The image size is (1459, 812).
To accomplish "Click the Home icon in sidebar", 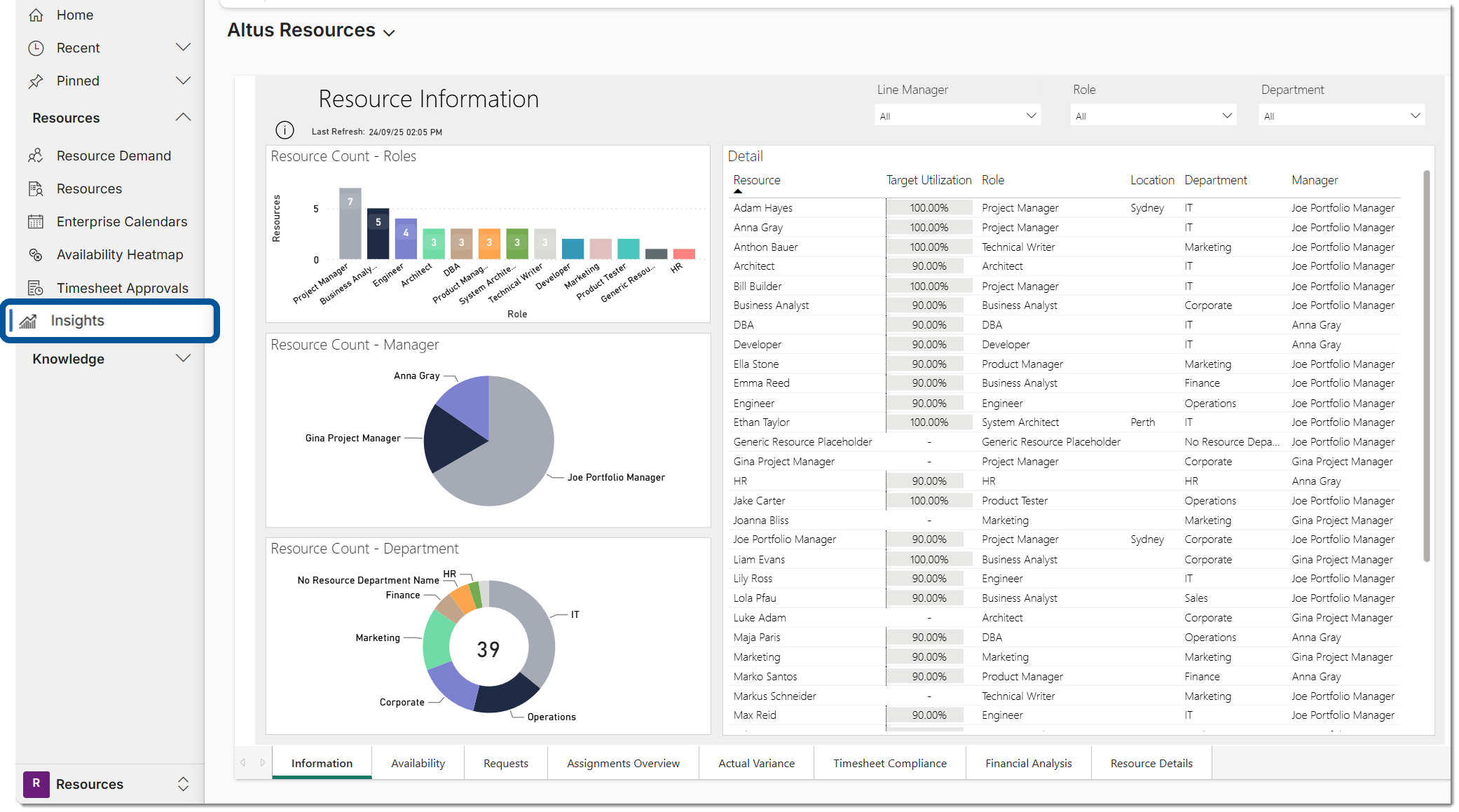I will pyautogui.click(x=36, y=15).
